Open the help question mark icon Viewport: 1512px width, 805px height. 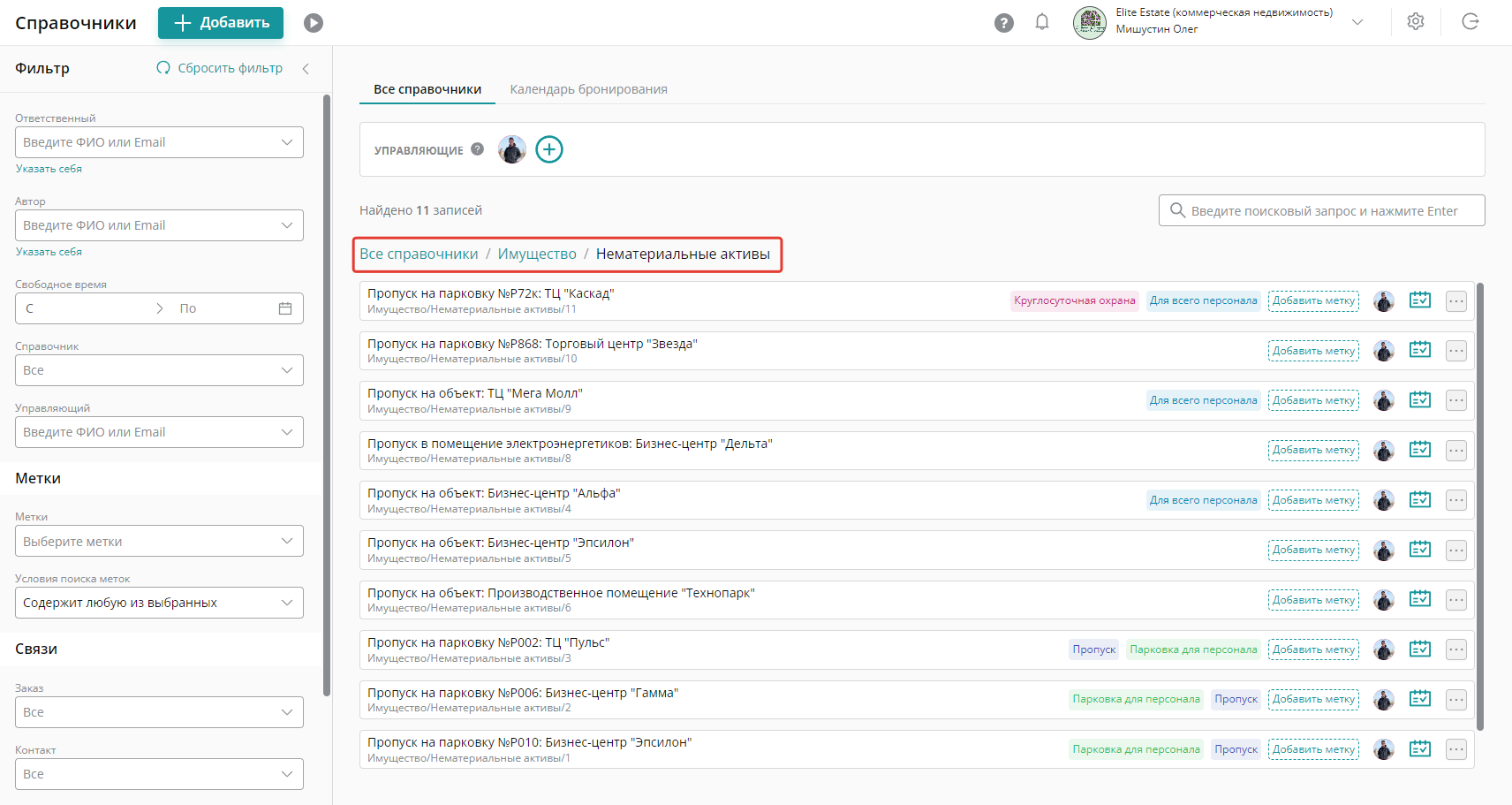[x=1003, y=23]
